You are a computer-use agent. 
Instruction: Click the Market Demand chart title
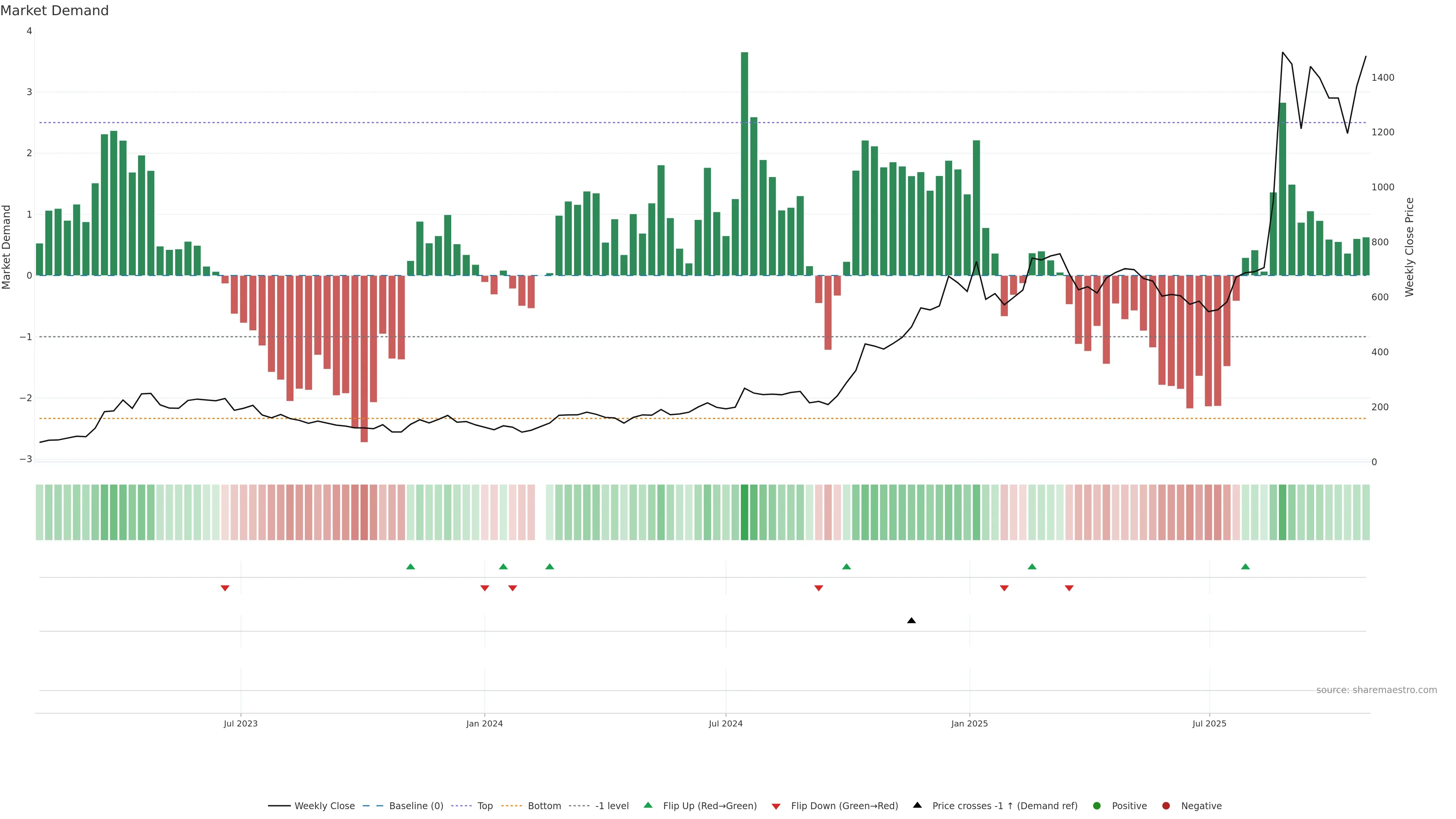pos(54,11)
